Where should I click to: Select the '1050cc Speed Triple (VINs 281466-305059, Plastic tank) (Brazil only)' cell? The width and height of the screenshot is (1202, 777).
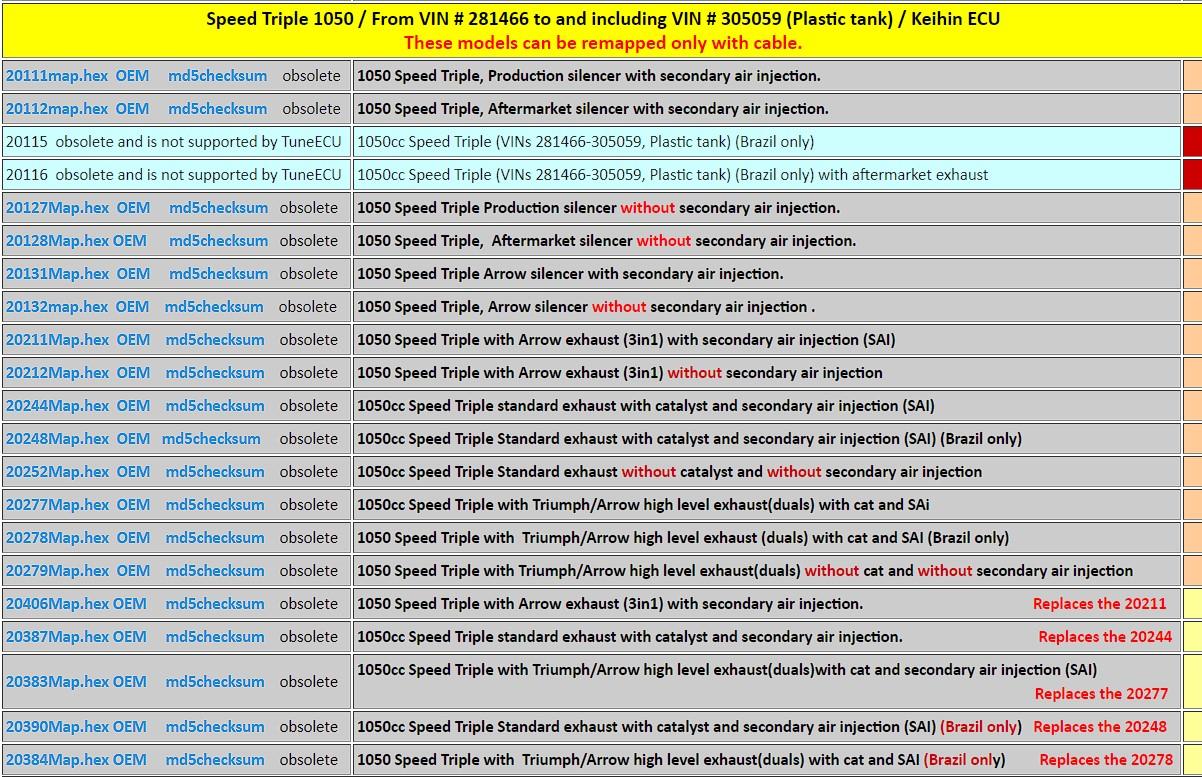766,141
